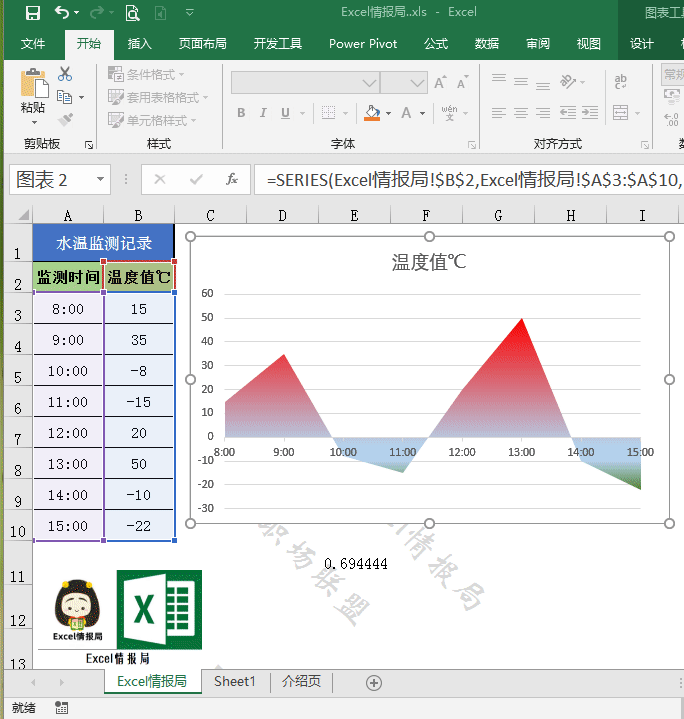
Task: Toggle bold formatting
Action: click(241, 113)
